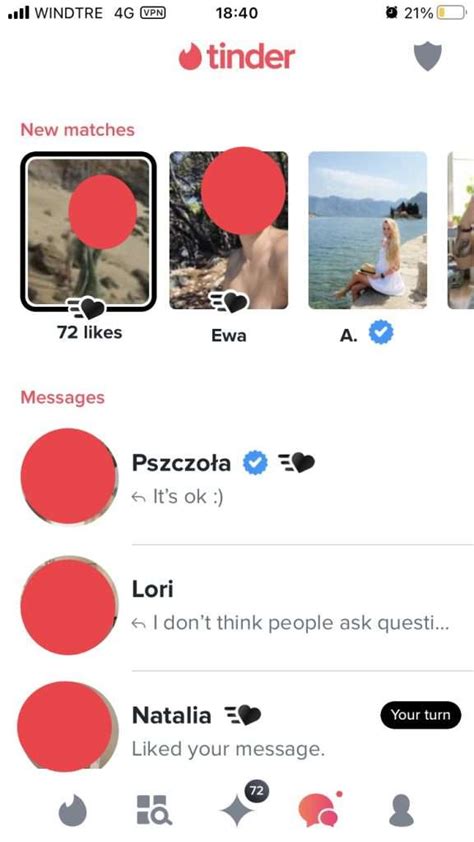Select the messages chat bubble tab

[318, 809]
